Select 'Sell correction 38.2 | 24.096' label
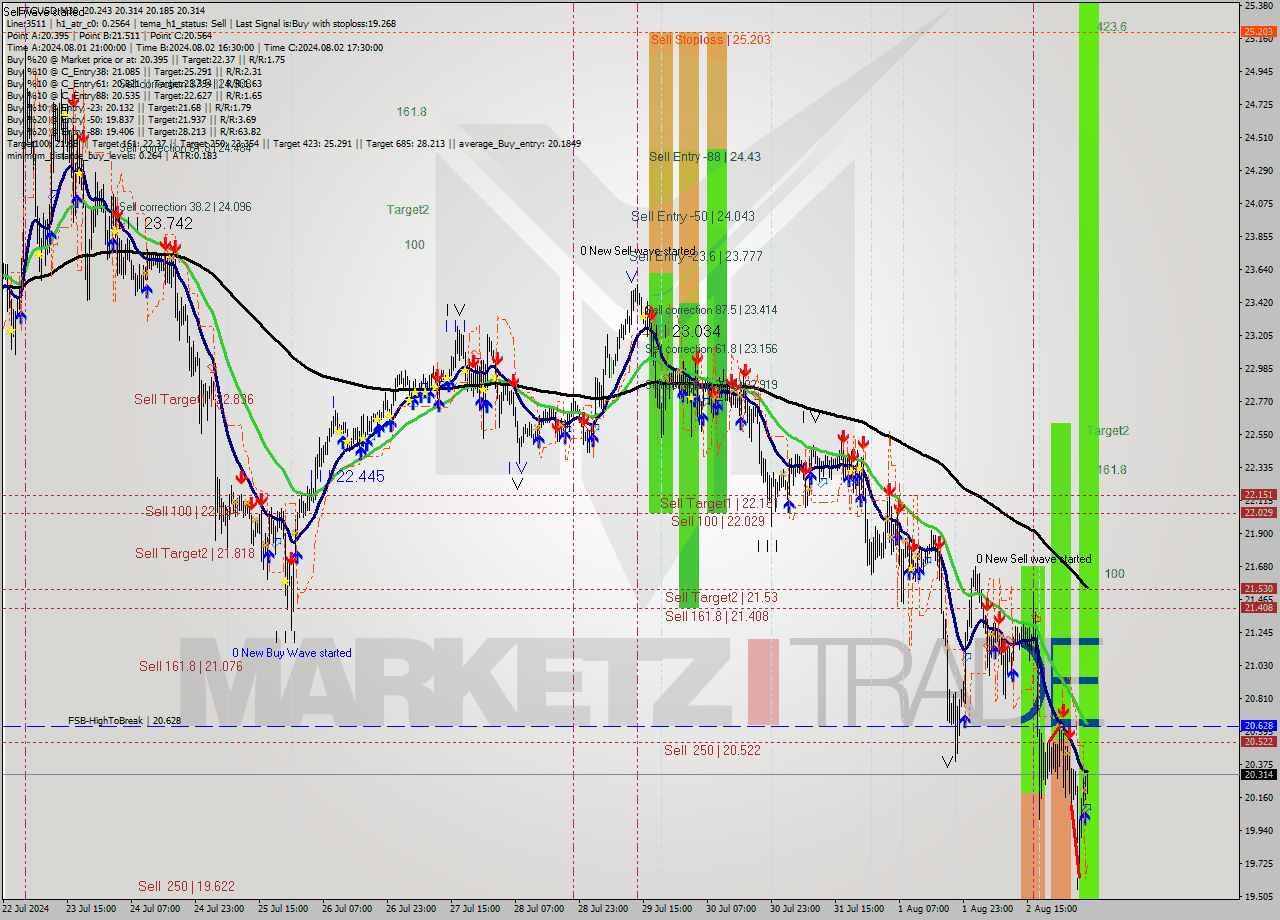This screenshot has height=920, width=1280. click(185, 207)
